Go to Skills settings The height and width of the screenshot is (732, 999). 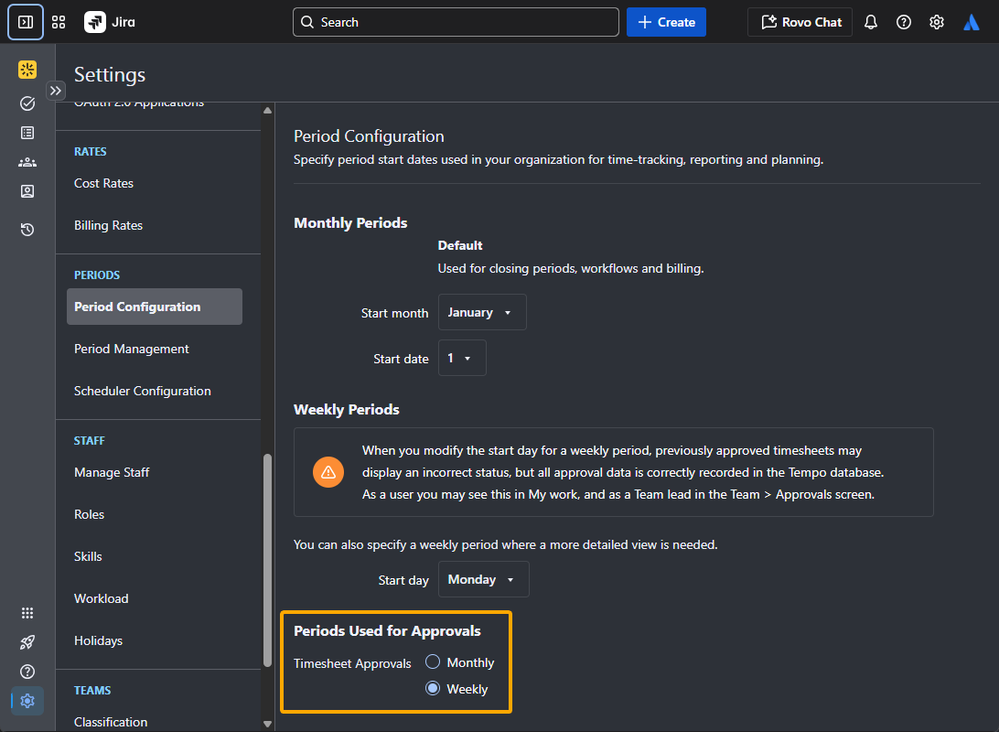click(x=88, y=557)
